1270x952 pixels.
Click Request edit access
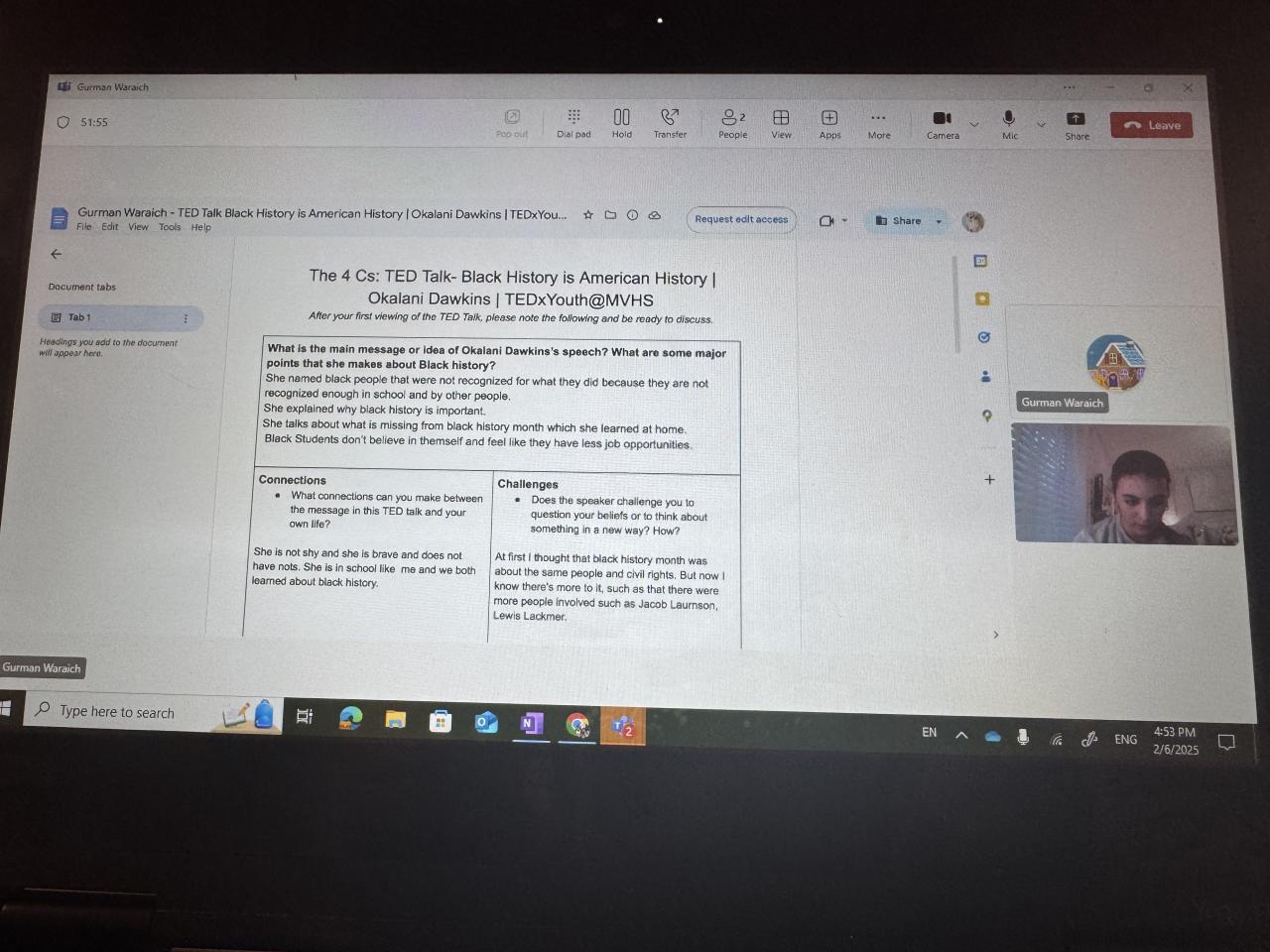point(741,219)
